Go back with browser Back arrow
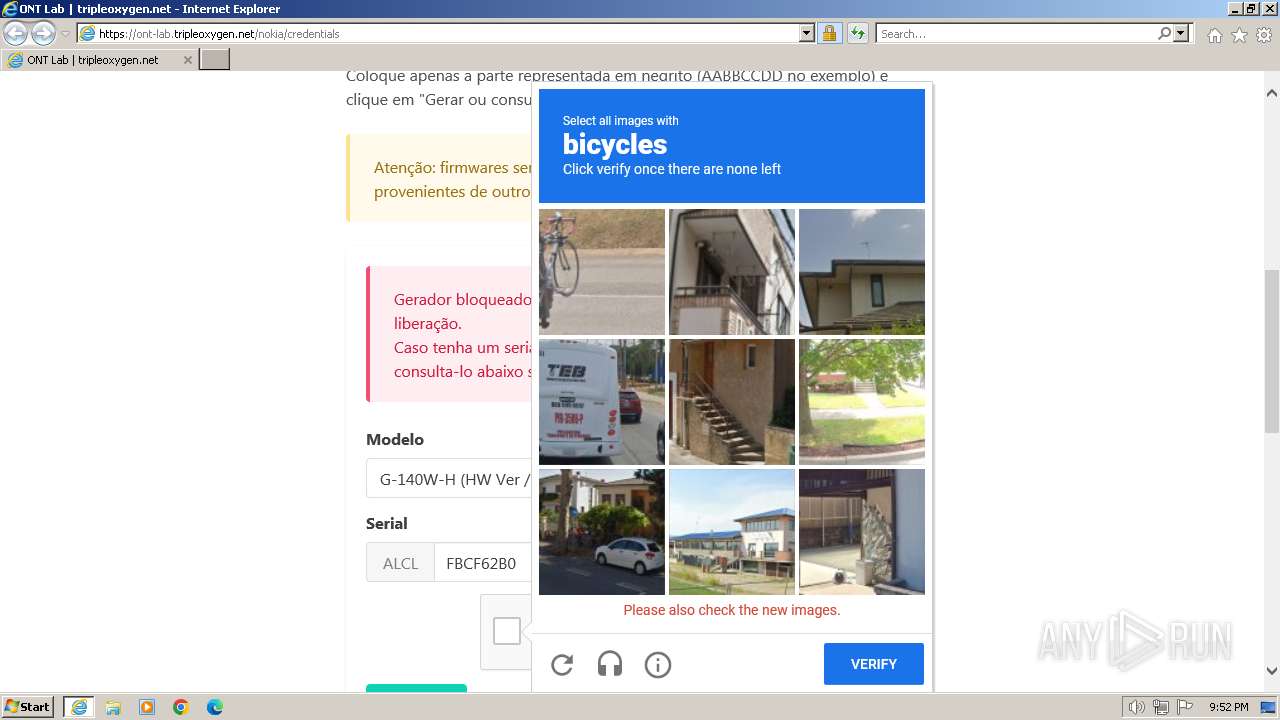 16,34
